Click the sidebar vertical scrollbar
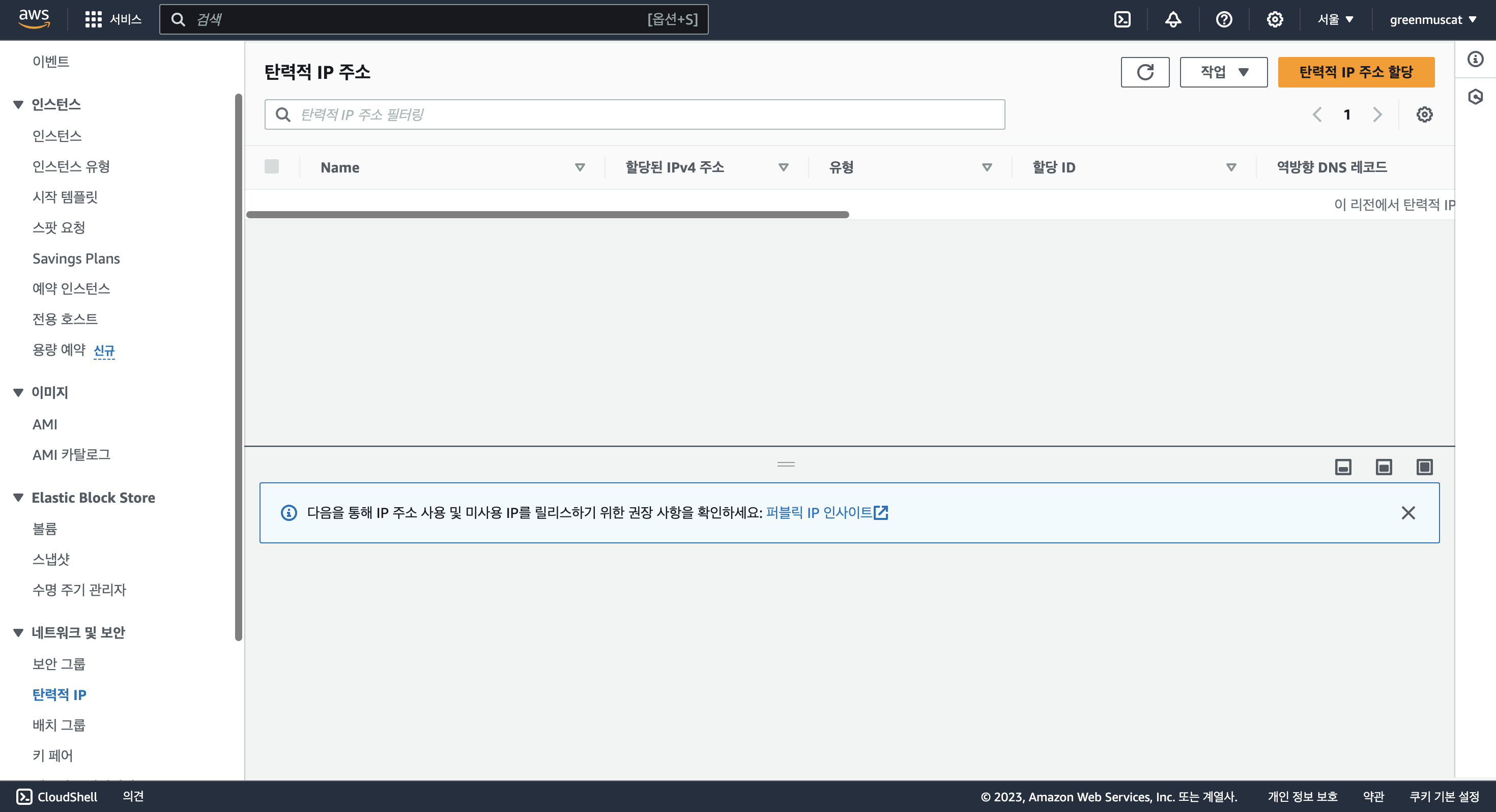 [238, 367]
